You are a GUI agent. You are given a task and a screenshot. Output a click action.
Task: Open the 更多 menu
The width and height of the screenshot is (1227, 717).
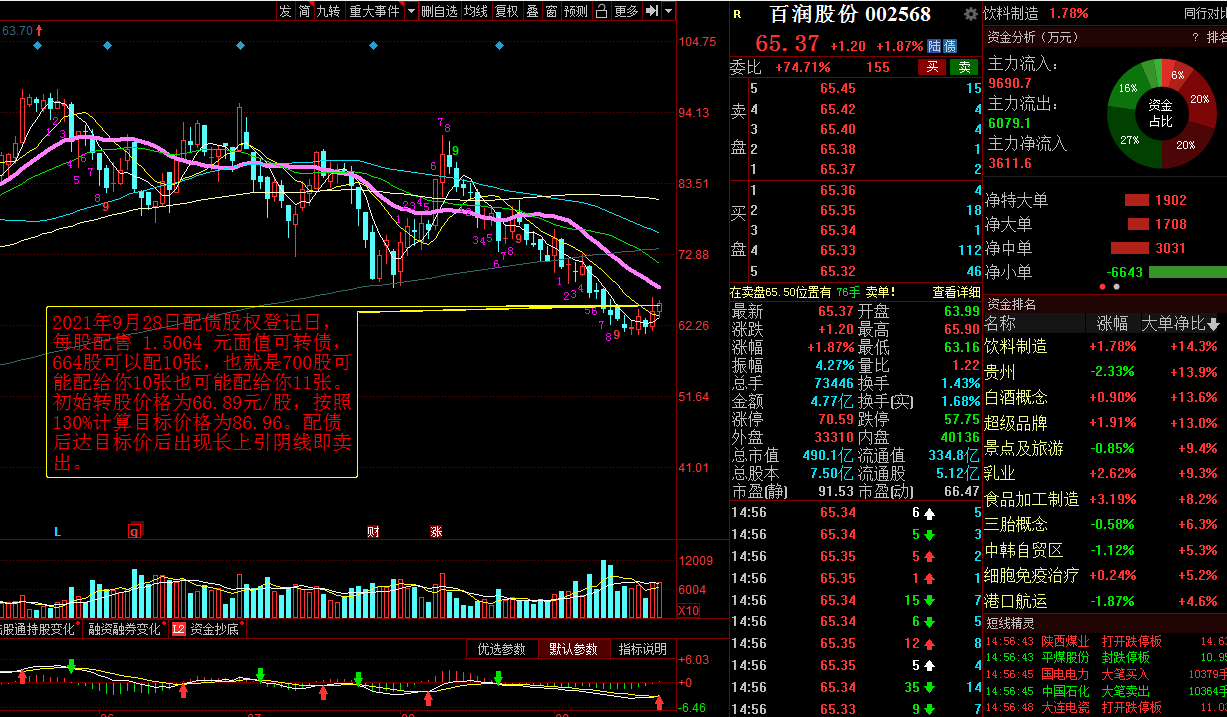626,11
